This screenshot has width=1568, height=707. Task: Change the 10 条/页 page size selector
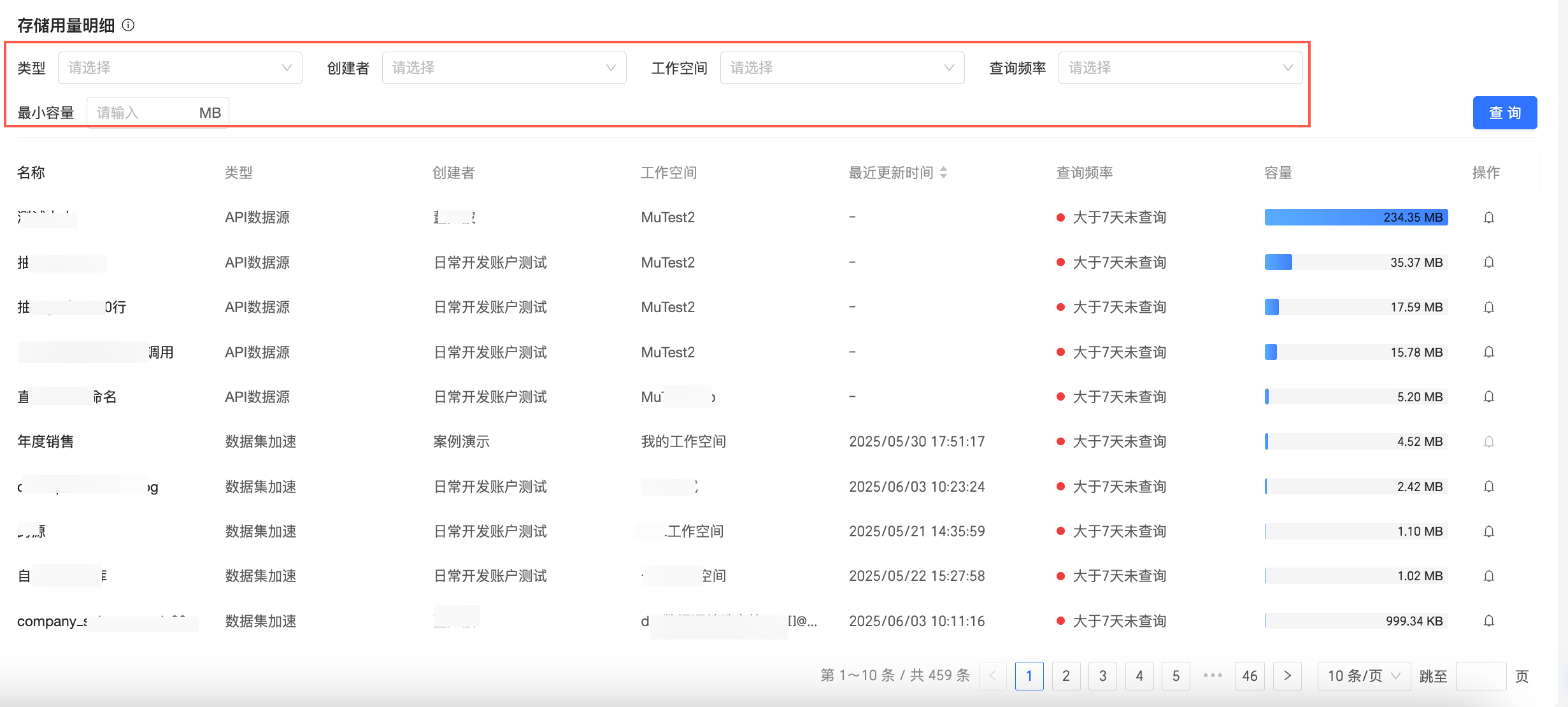(1363, 676)
